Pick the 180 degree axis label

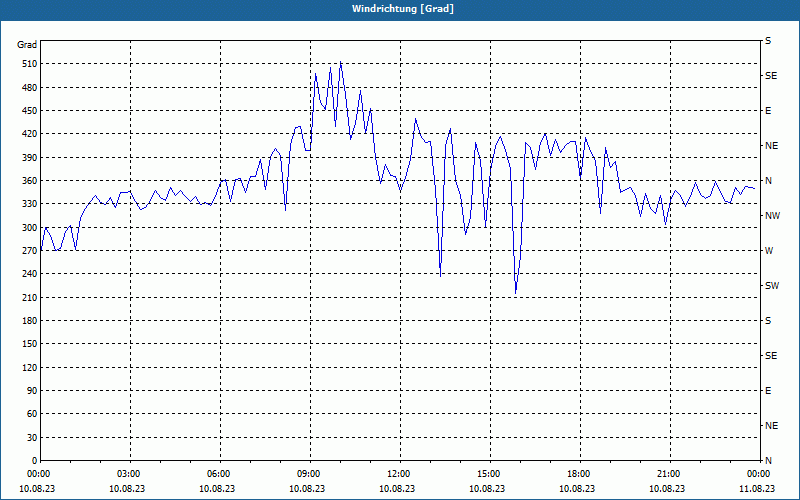[29, 321]
